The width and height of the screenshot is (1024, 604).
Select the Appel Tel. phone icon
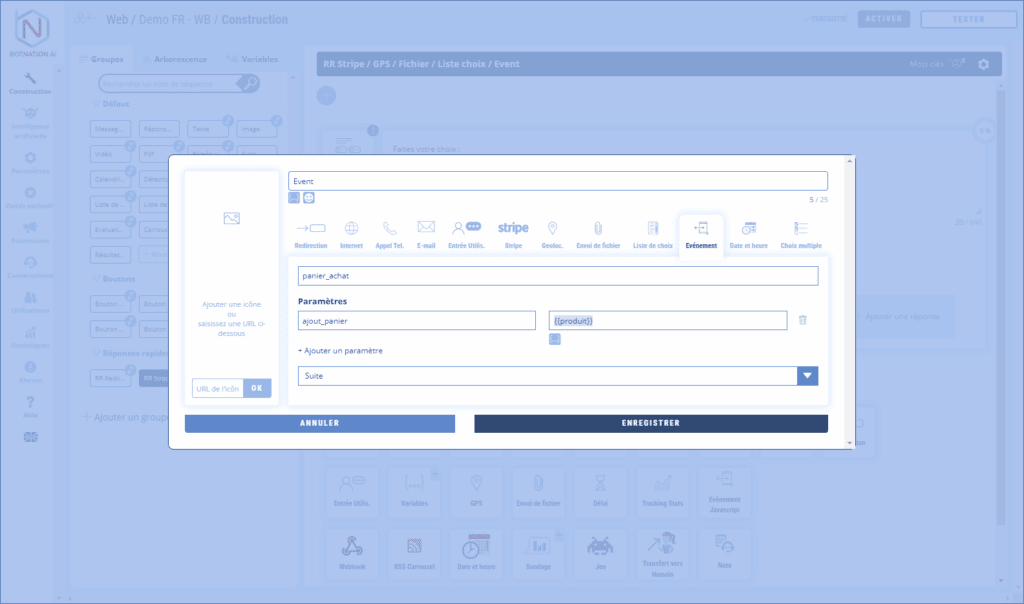pos(389,229)
